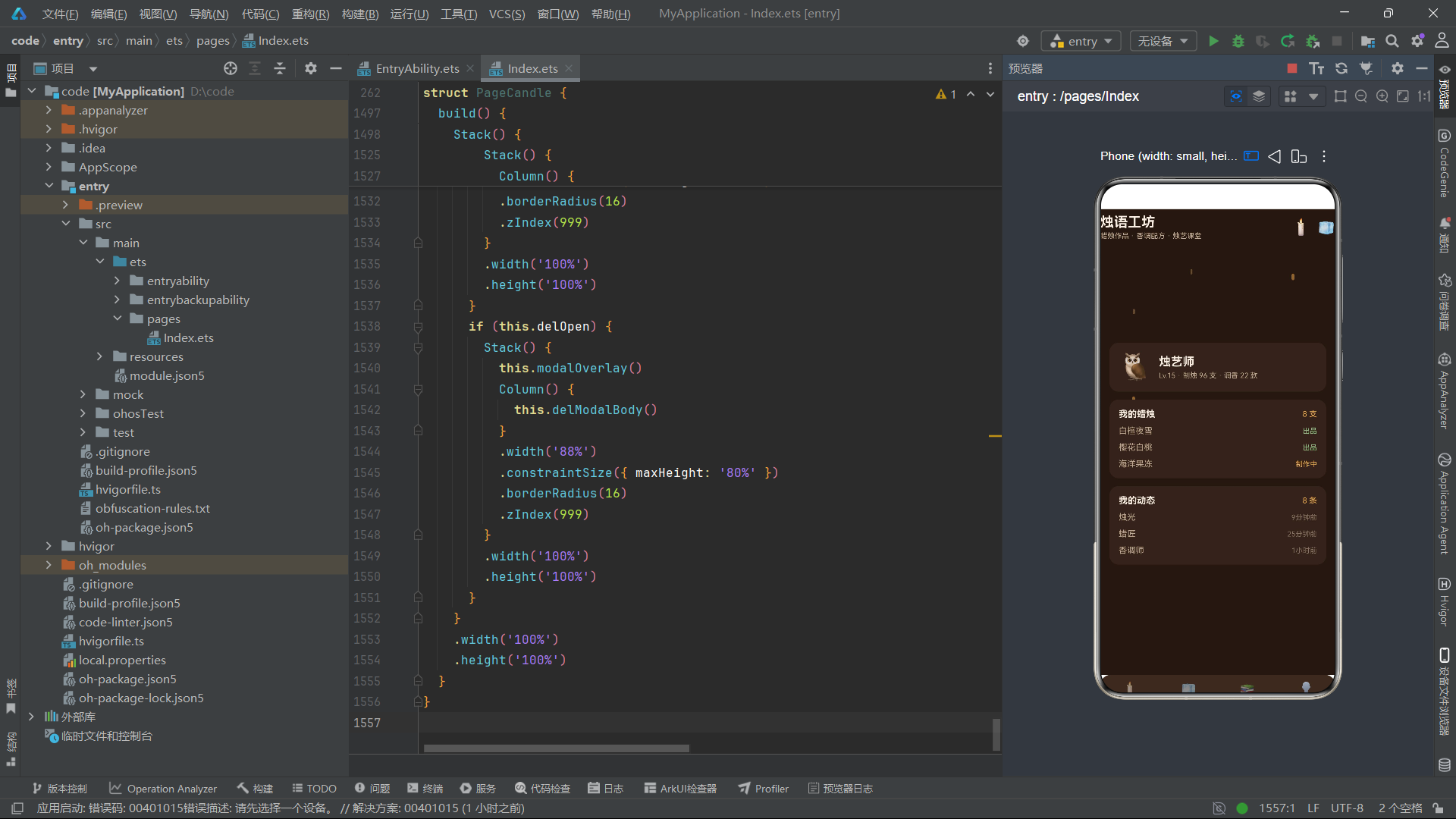Stop the previewer with red square
This screenshot has height=819, width=1456.
(x=1292, y=68)
